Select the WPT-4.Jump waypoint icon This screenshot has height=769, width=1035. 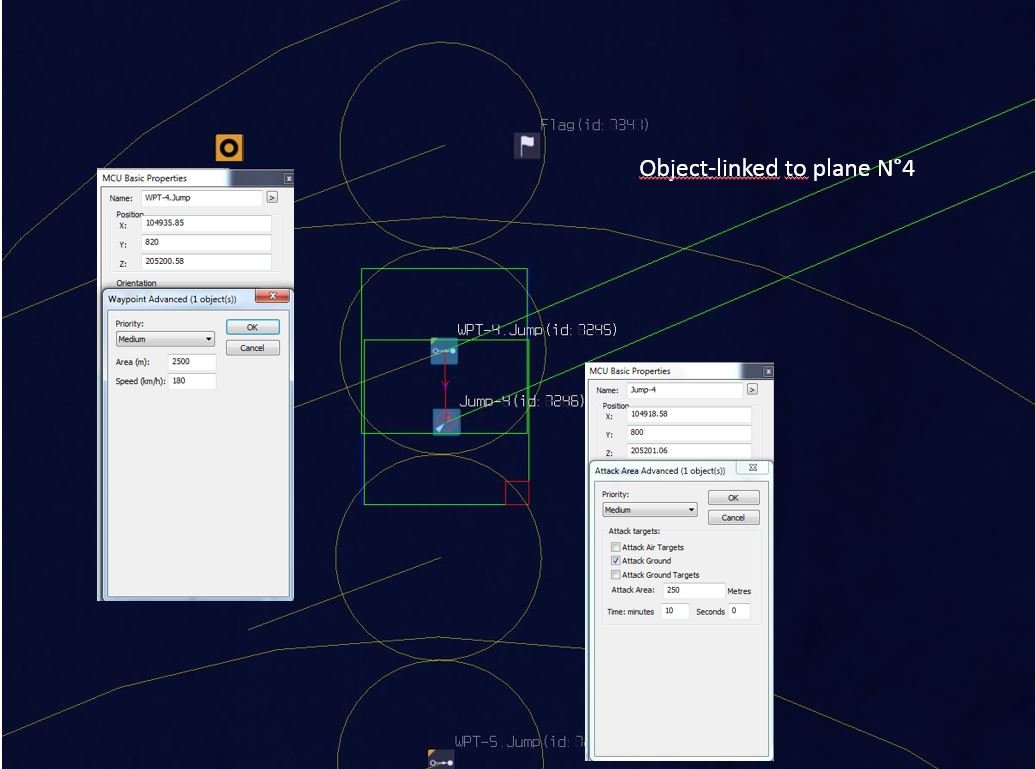click(444, 351)
